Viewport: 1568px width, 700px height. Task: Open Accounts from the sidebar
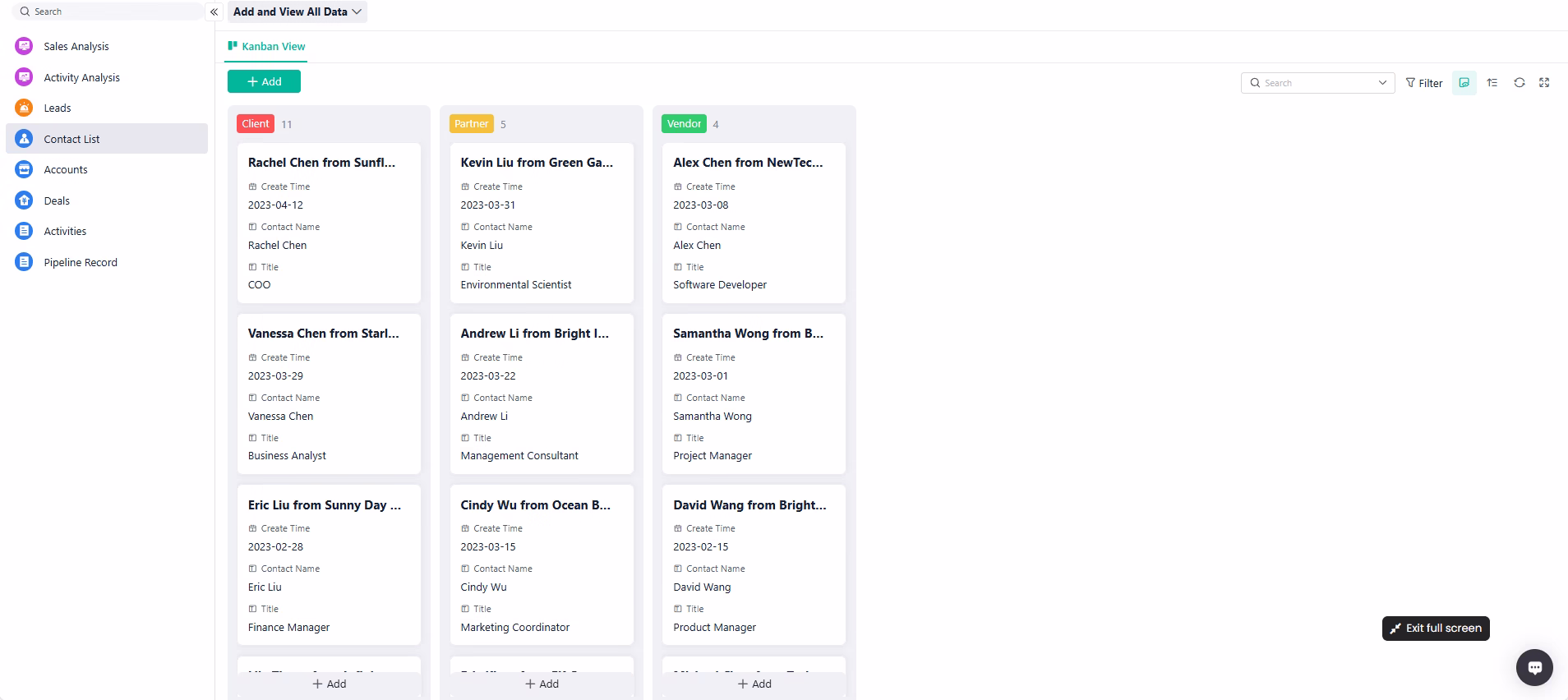tap(65, 170)
